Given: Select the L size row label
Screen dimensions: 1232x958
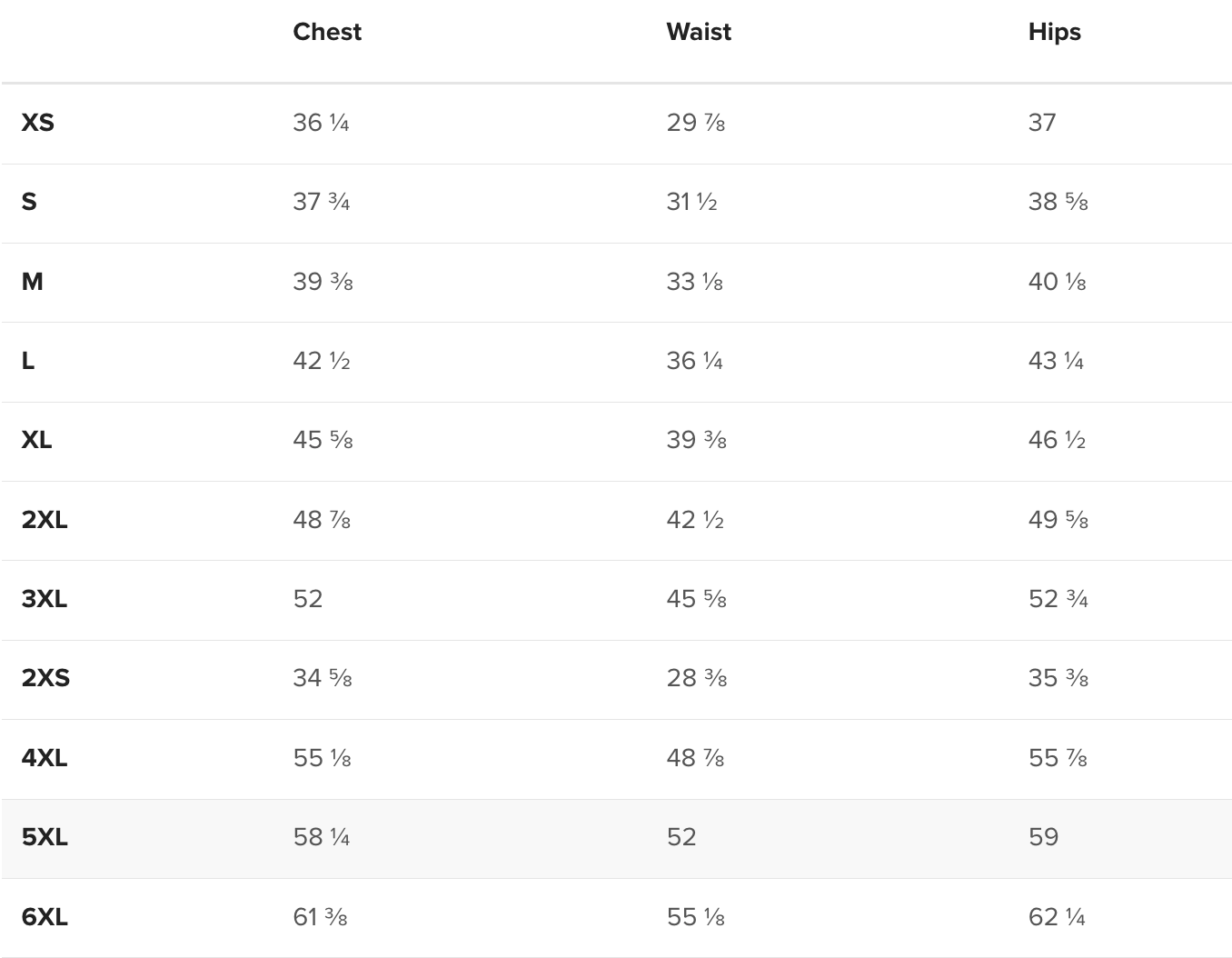Looking at the screenshot, I should point(28,361).
